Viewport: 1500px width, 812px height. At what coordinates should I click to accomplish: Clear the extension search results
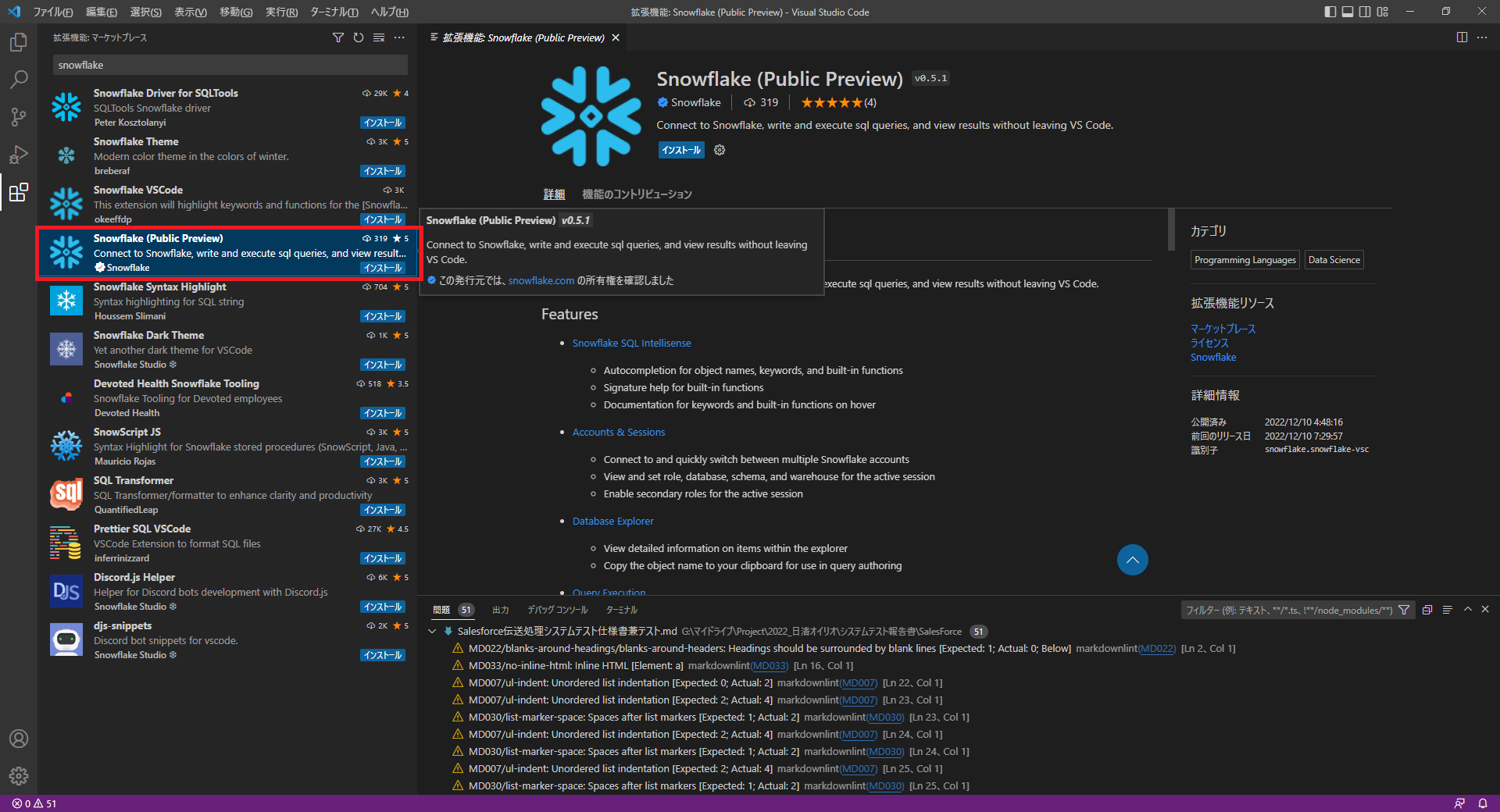click(379, 37)
